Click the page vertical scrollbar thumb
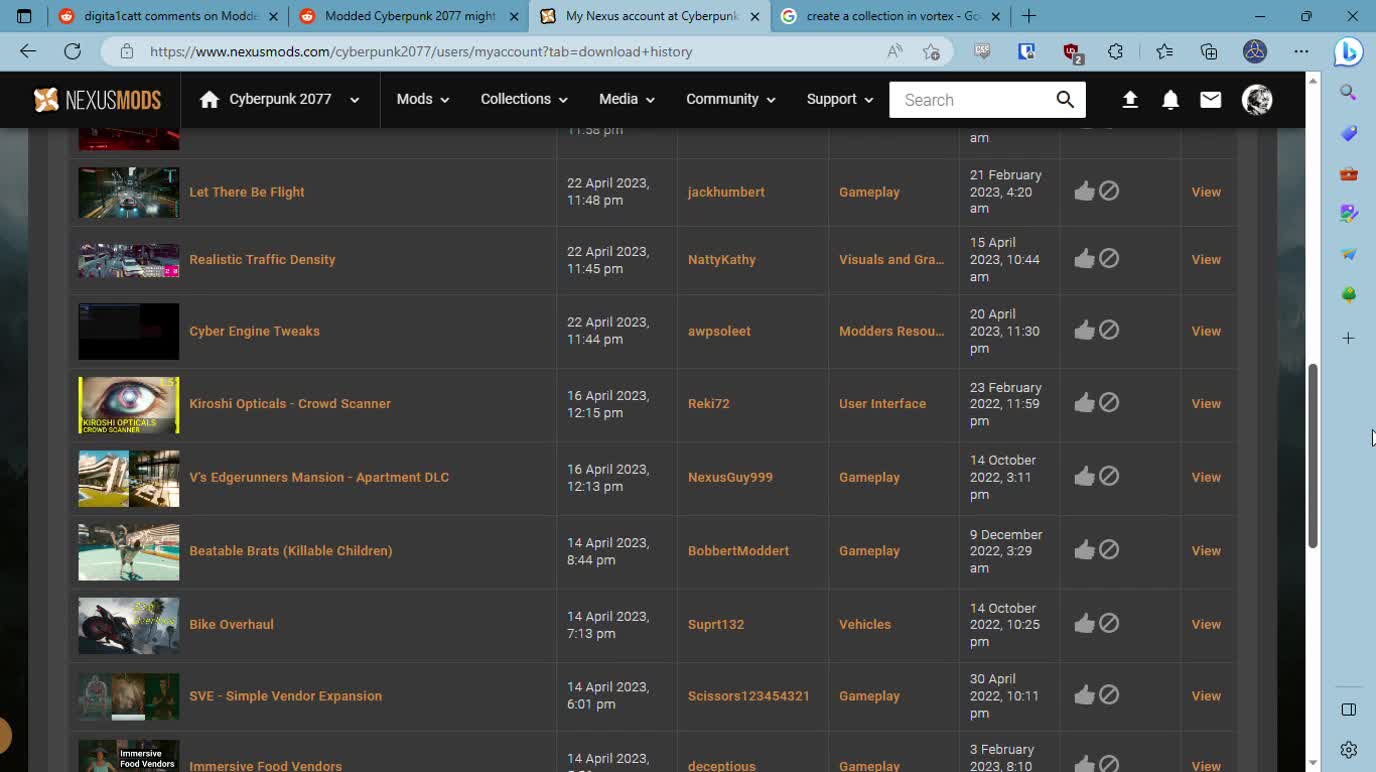1376x772 pixels. (1313, 455)
